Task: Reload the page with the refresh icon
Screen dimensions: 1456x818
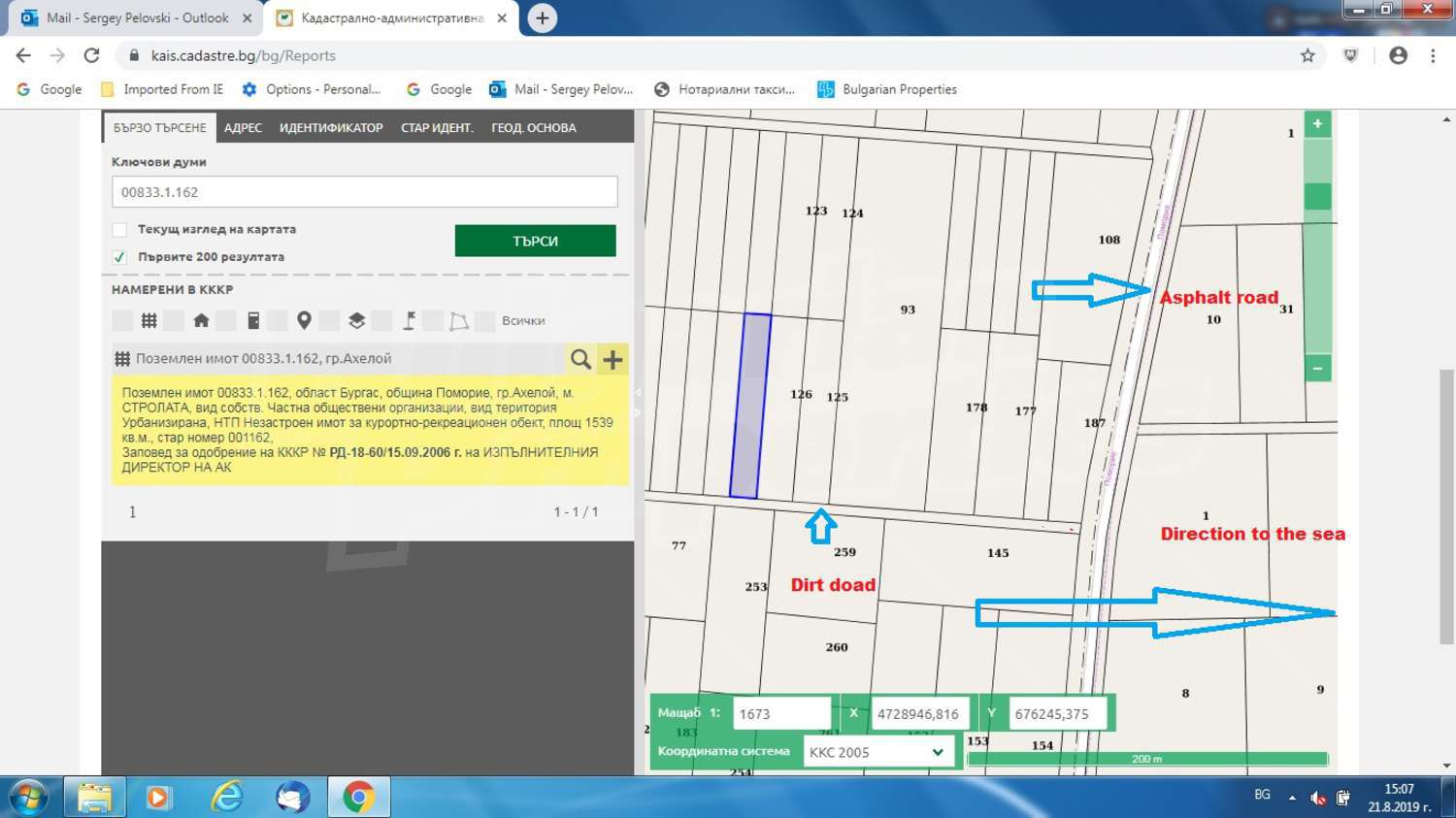Action: pyautogui.click(x=91, y=56)
